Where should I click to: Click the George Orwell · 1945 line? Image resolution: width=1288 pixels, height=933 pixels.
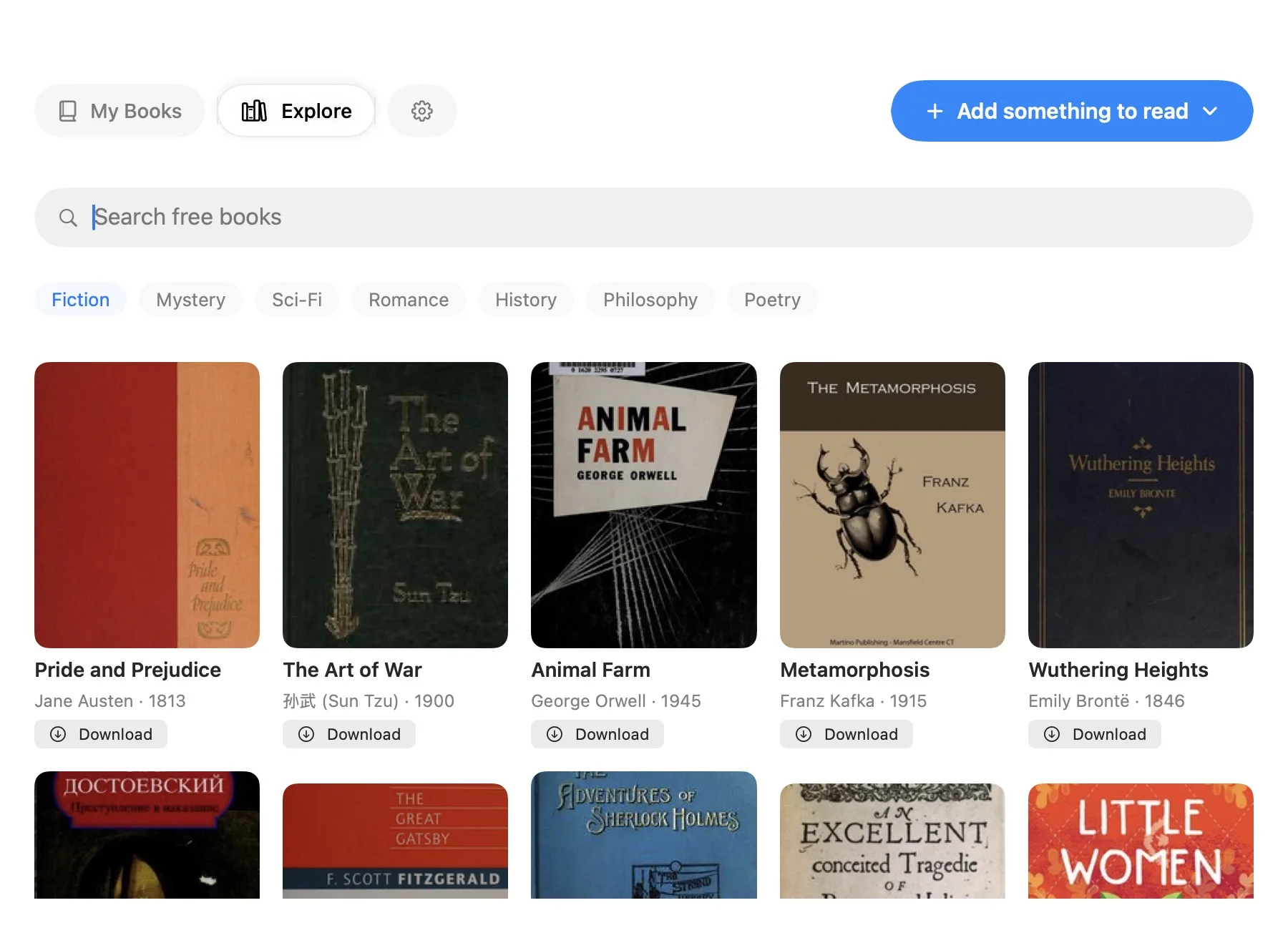click(x=616, y=701)
